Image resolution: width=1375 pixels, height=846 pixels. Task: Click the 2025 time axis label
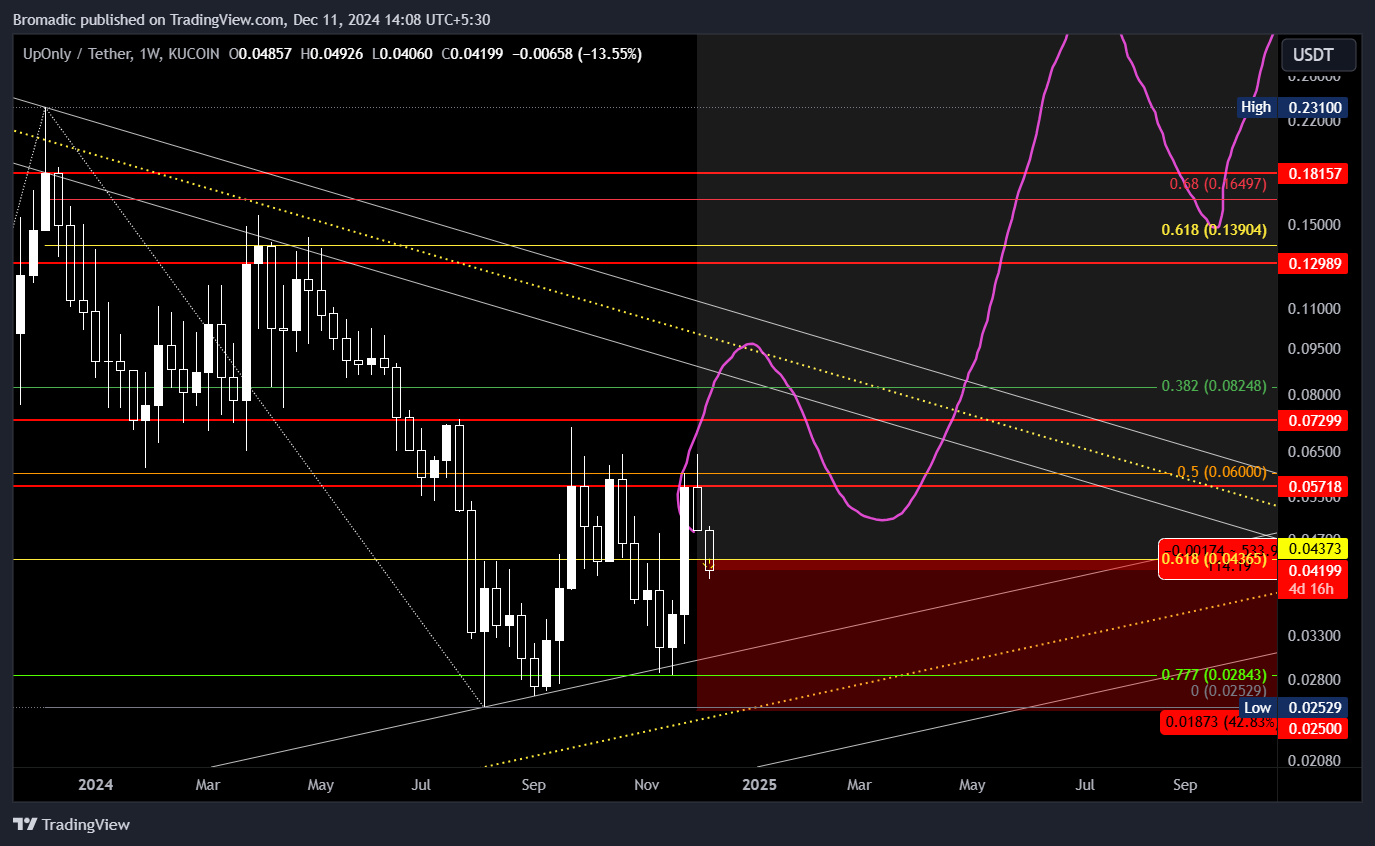click(759, 785)
